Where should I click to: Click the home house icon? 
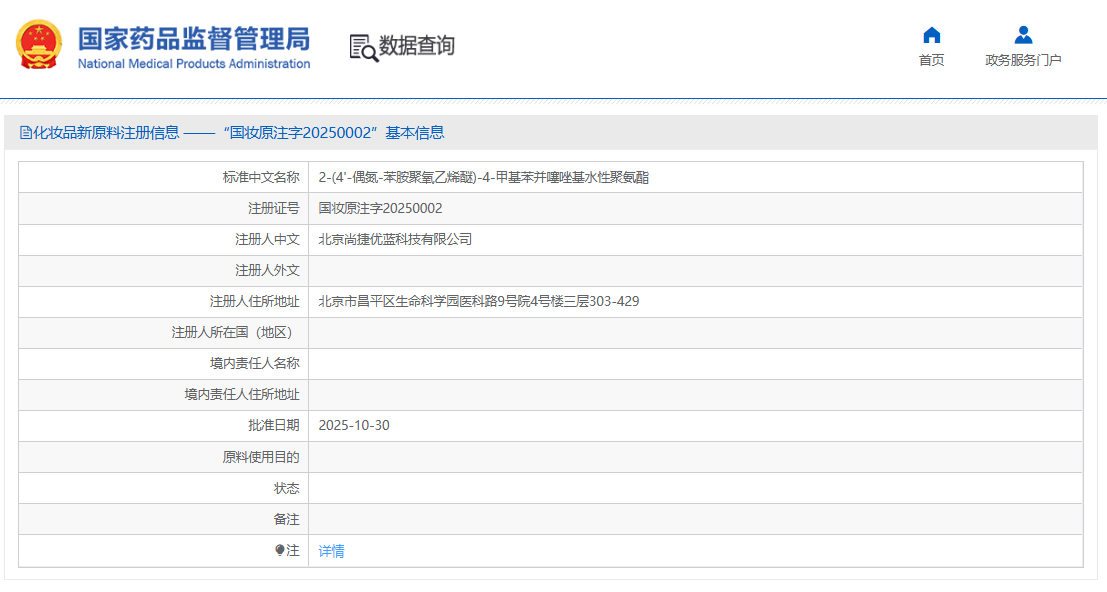pos(931,35)
